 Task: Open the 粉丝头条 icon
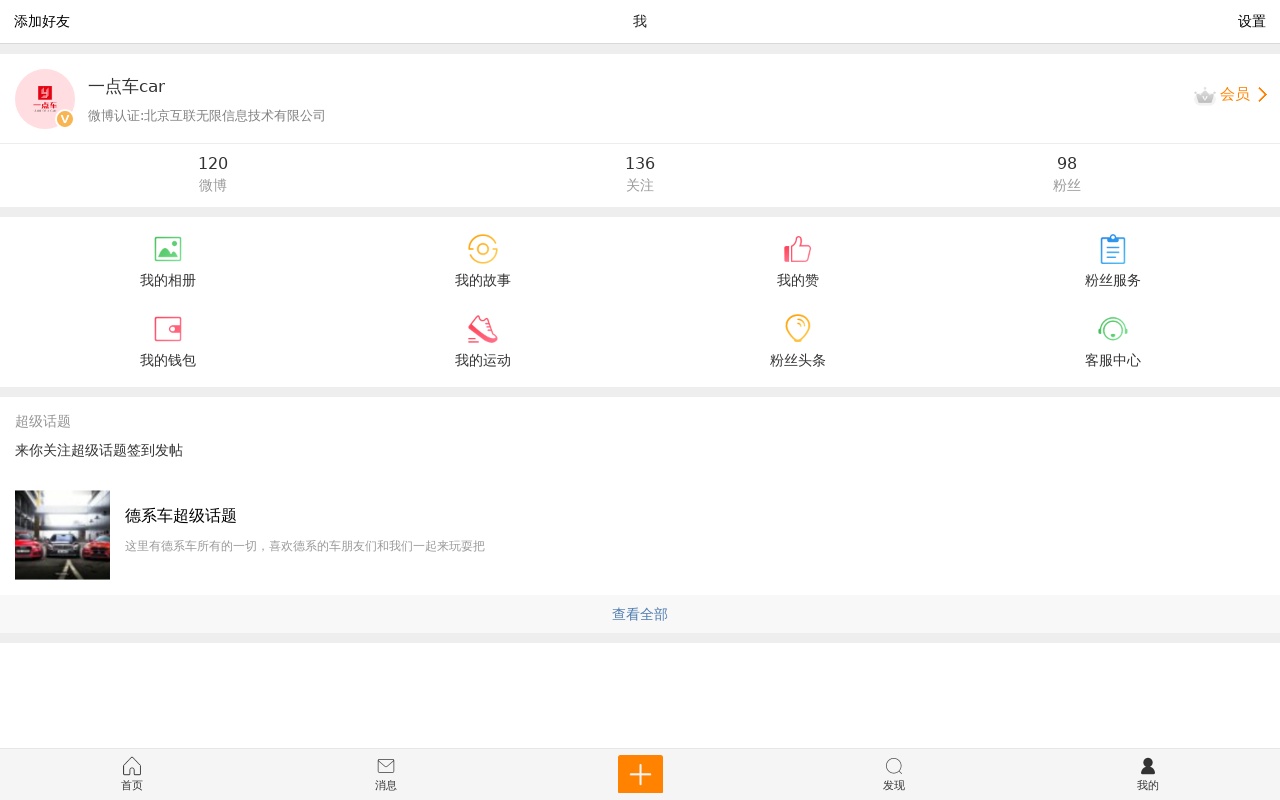797,328
